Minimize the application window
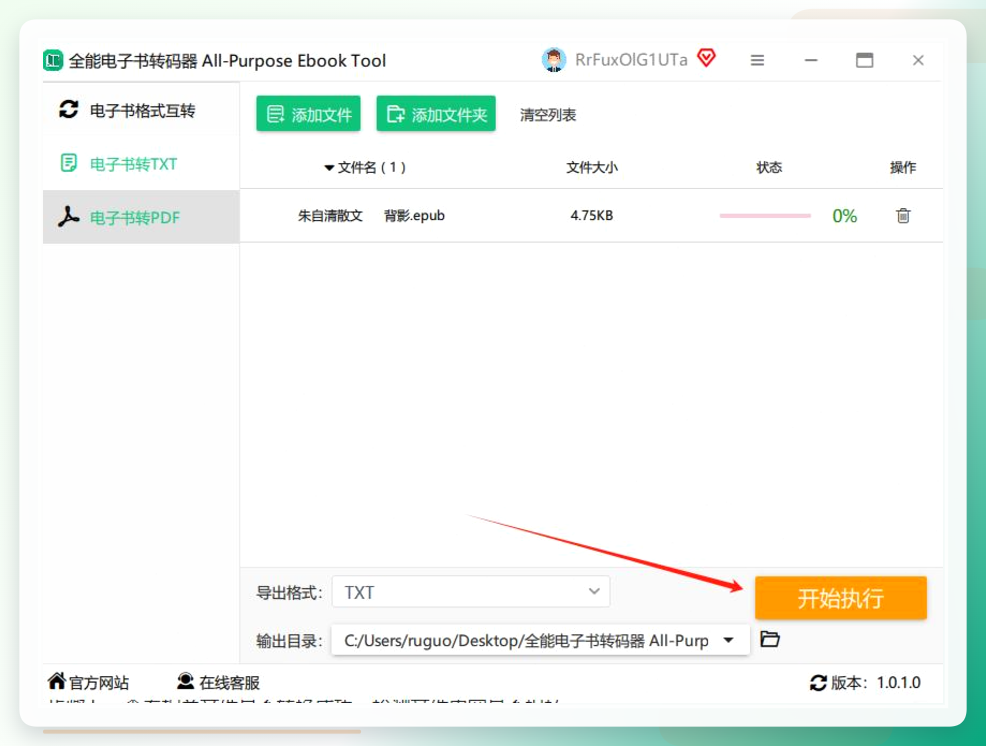 (x=811, y=60)
